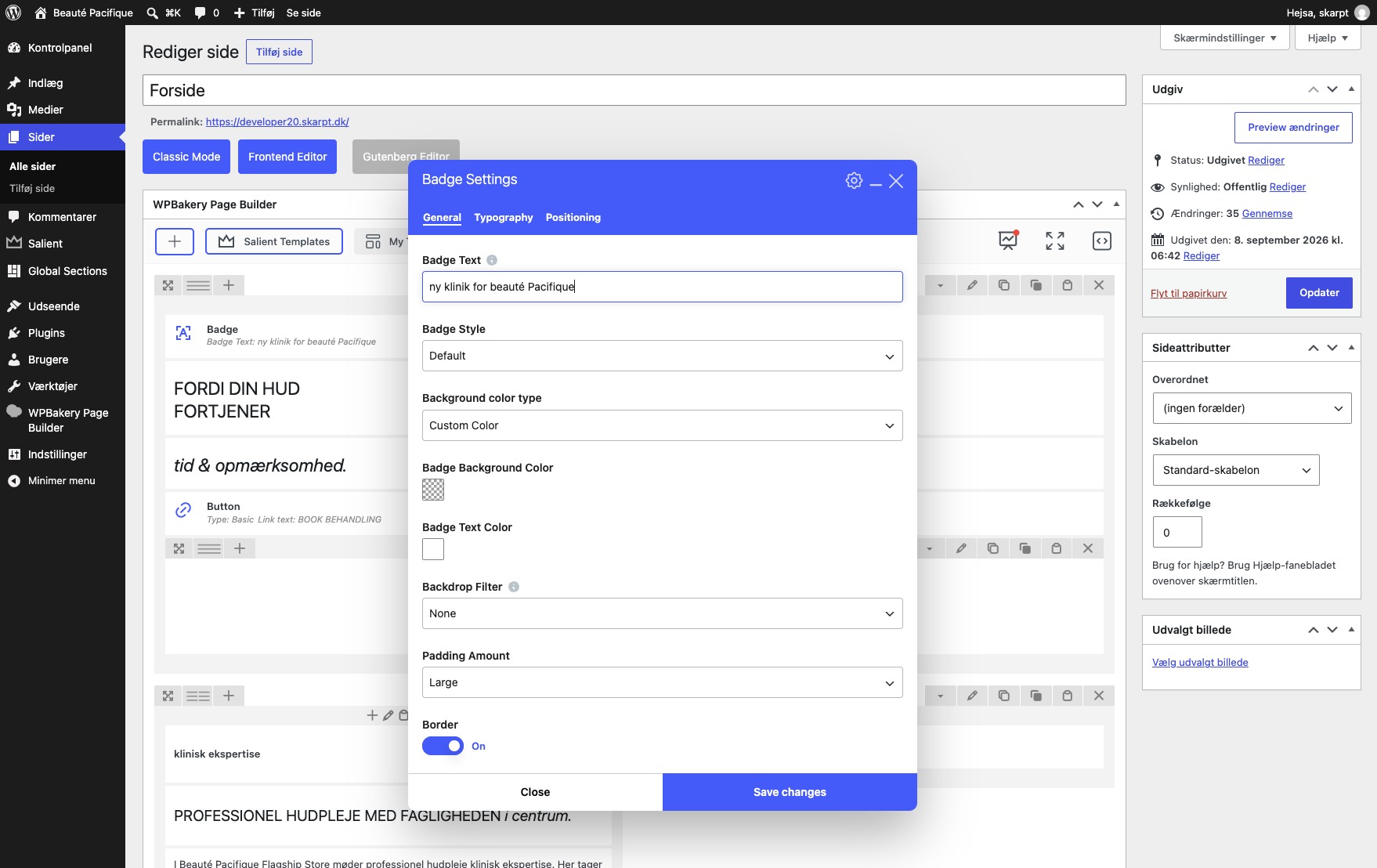Screen dimensions: 1377x868
Task: Click Vælg udvalgt billede link
Action: point(1200,663)
